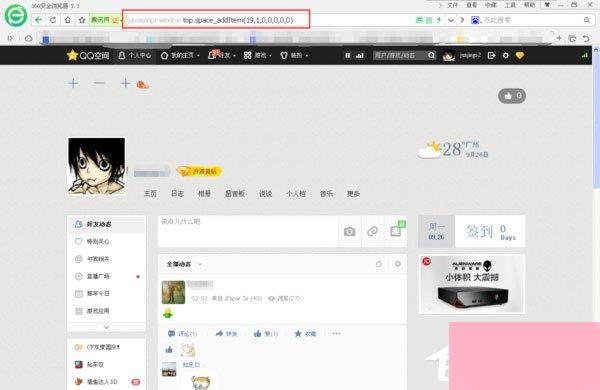The image size is (600, 390).
Task: Click the camera icon to add a photo
Action: 349,231
